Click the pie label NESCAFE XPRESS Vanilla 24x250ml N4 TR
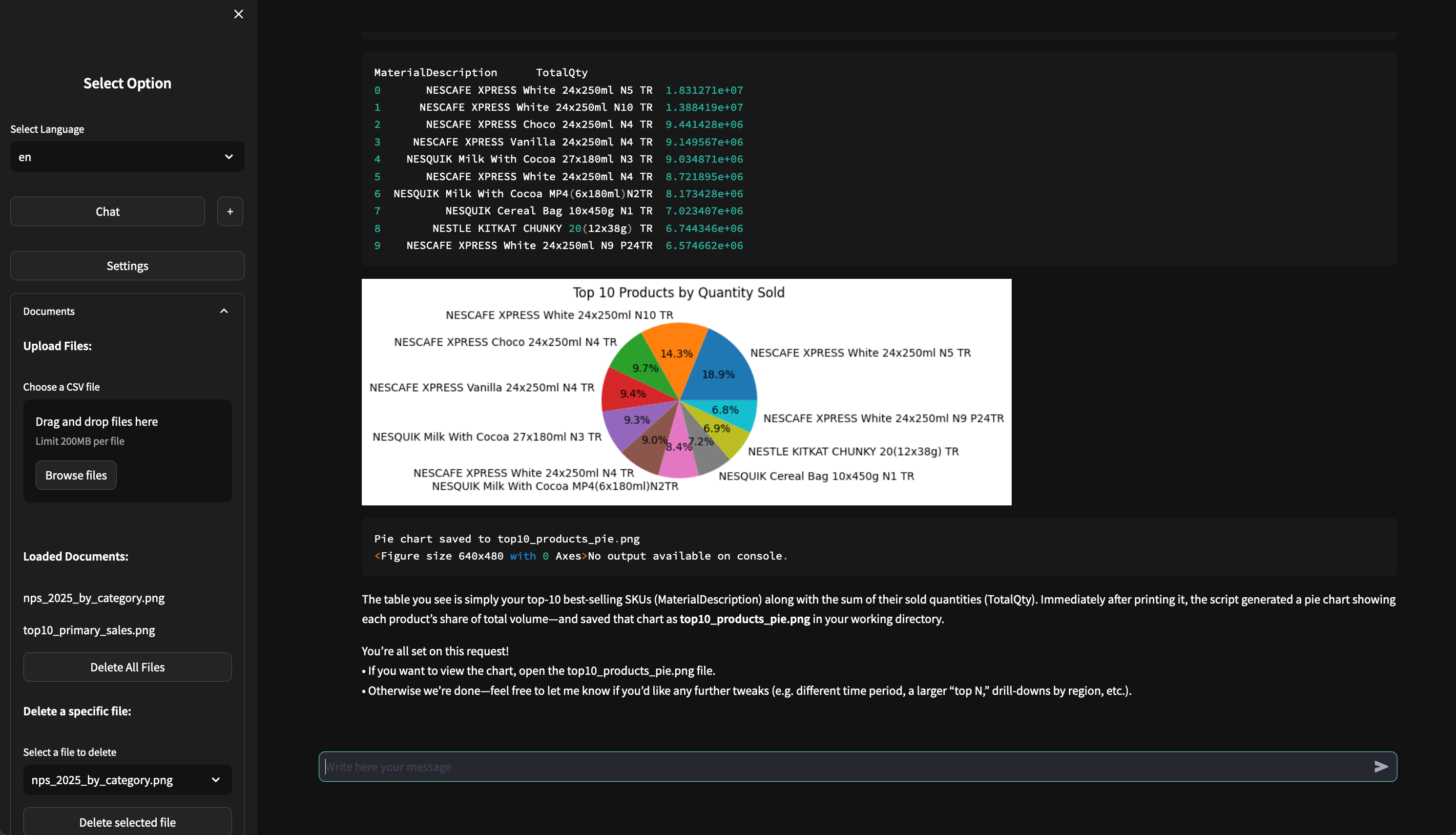The height and width of the screenshot is (835, 1456). tap(482, 388)
